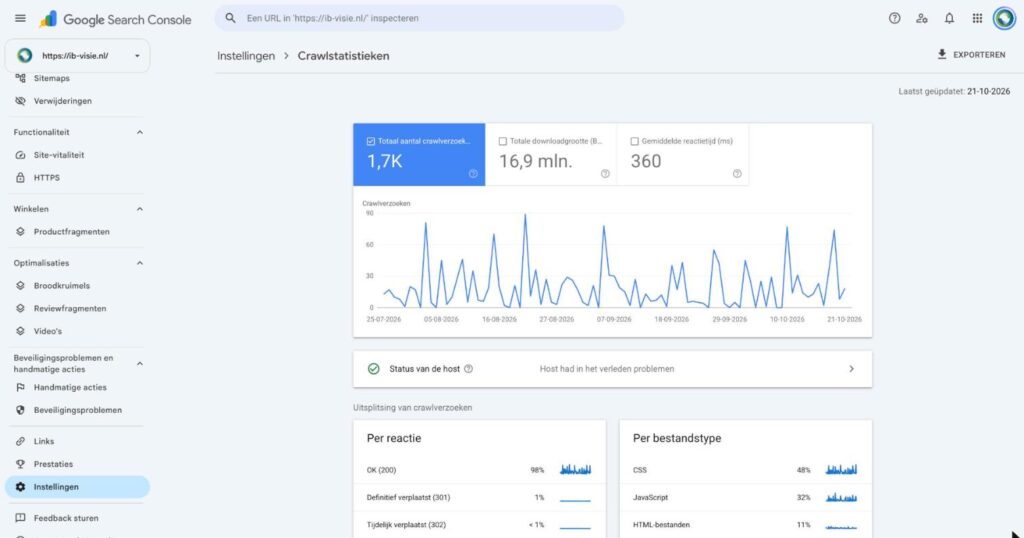Open Definitief verplaatst (301) row

pyautogui.click(x=479, y=498)
